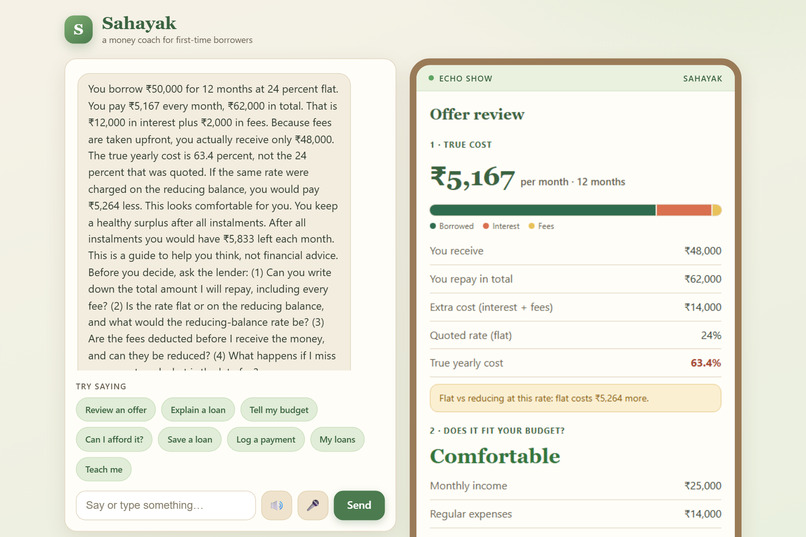
Task: Click the Send button
Action: (359, 505)
